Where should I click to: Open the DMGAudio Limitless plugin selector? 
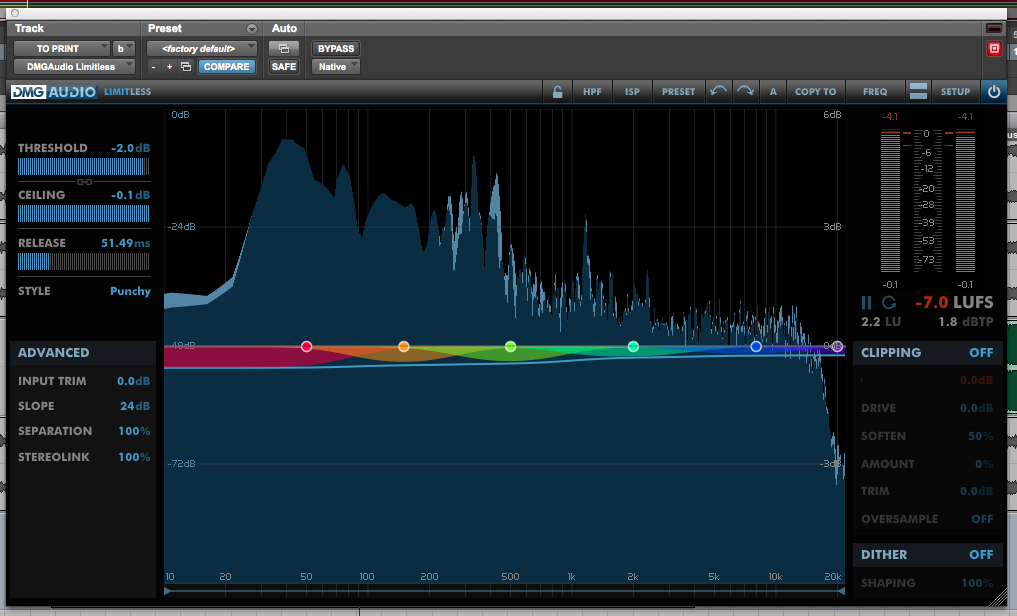75,67
